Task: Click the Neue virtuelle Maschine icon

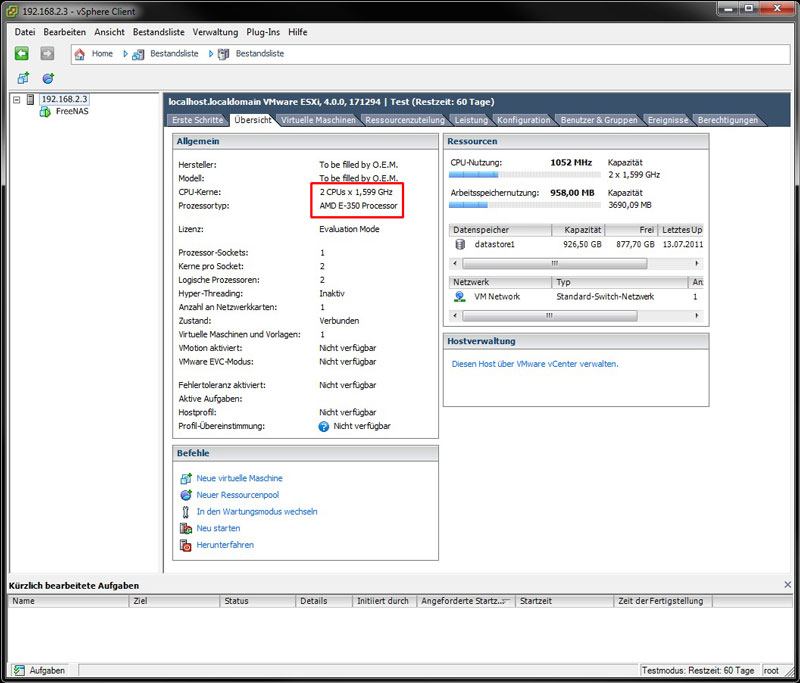Action: click(x=186, y=478)
